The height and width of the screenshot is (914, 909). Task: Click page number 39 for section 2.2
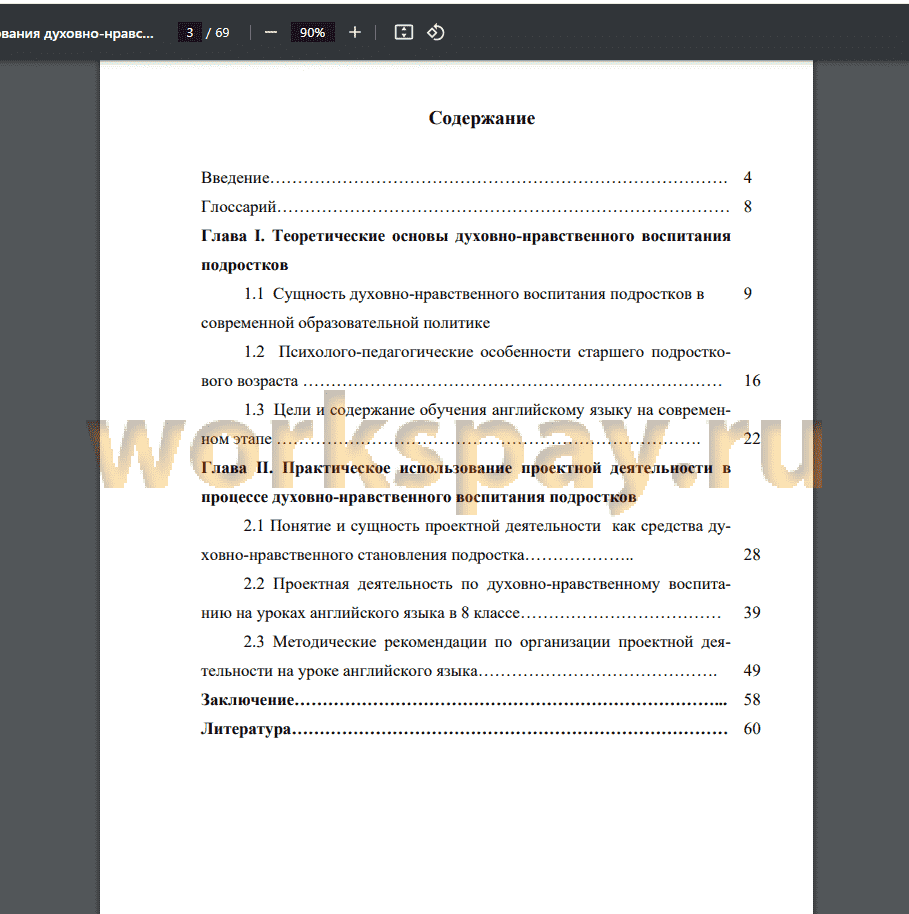coord(752,612)
